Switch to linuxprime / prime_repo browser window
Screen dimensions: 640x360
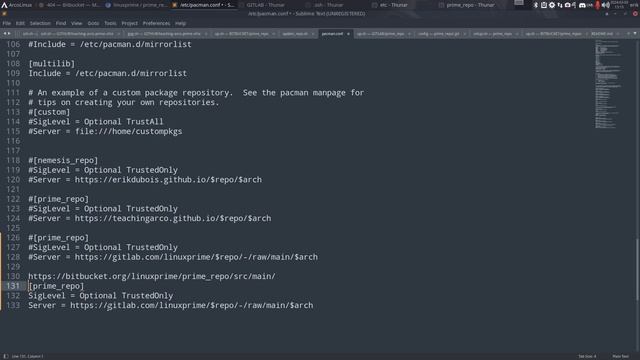click(136, 5)
